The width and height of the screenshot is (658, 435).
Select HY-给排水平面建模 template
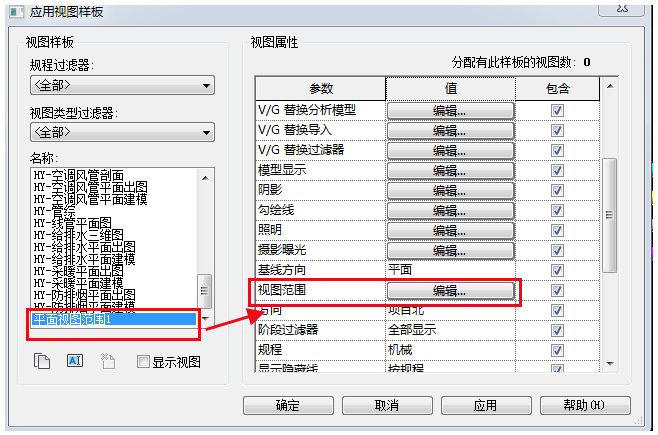click(84, 259)
